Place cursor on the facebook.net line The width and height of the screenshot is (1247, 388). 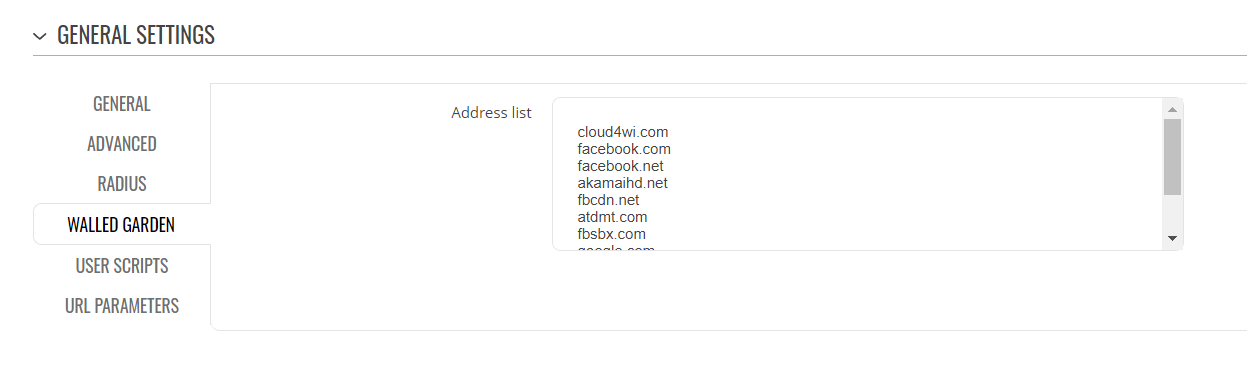tap(620, 166)
